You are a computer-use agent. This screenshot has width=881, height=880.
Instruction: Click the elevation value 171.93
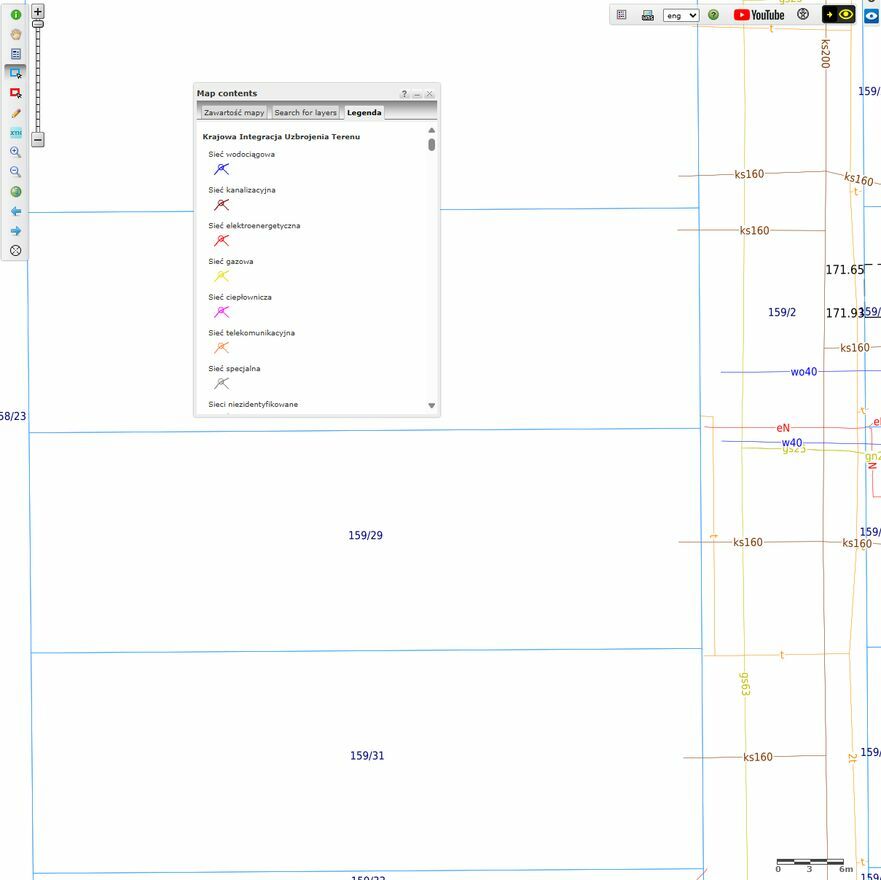pos(844,313)
